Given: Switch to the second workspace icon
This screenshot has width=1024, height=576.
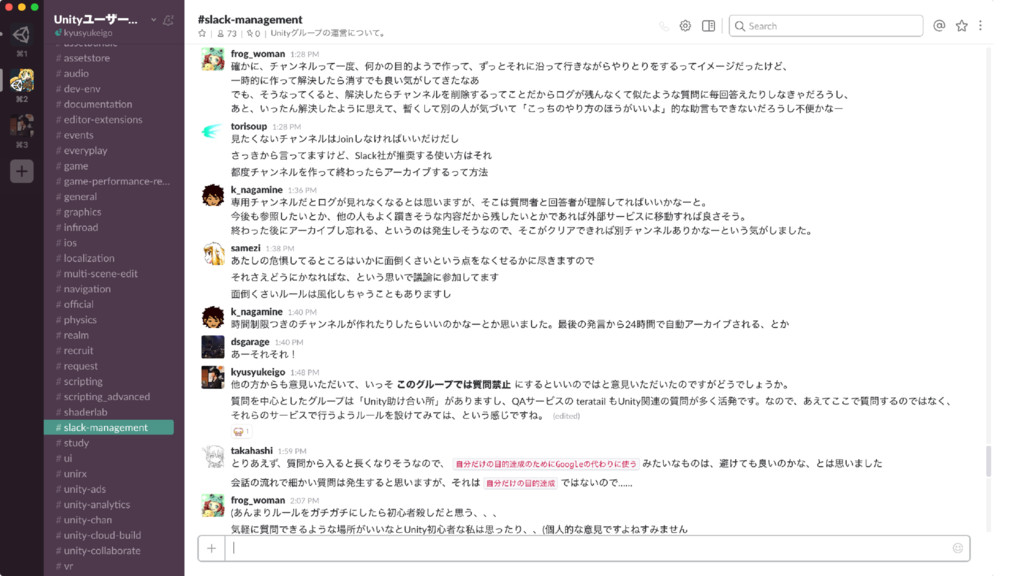Looking at the screenshot, I should (22, 80).
